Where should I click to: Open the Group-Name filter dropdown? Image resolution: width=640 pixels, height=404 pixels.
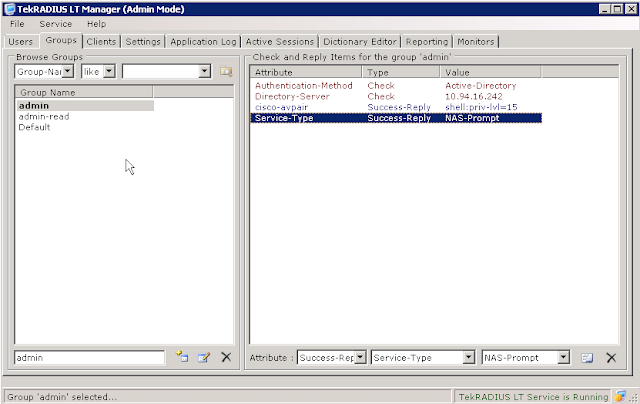tap(68, 71)
